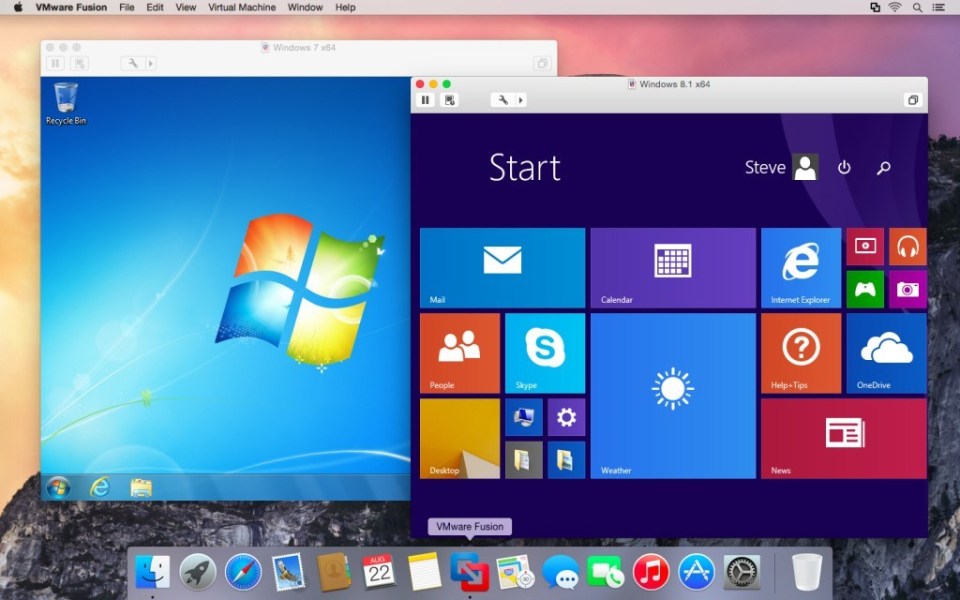Screen dimensions: 960x600
Task: Open Steve user account menu
Action: (x=781, y=168)
